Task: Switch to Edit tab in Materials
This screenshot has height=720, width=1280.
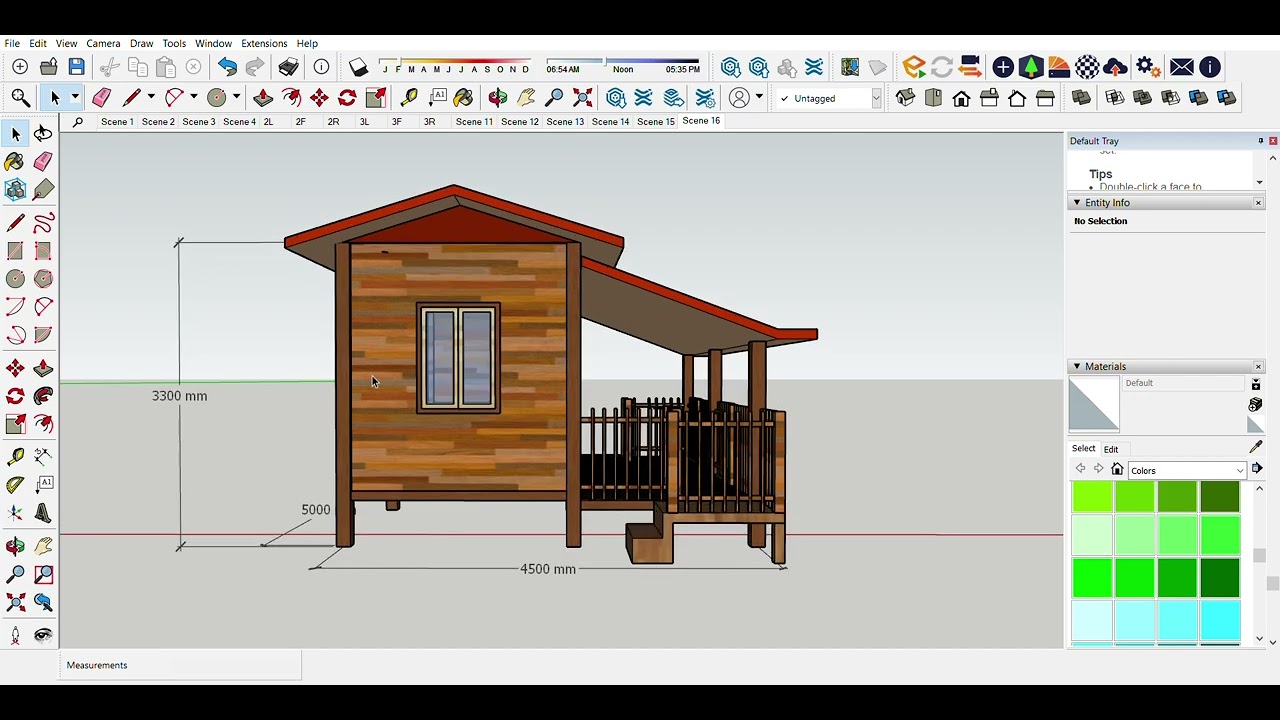Action: pyautogui.click(x=1111, y=449)
